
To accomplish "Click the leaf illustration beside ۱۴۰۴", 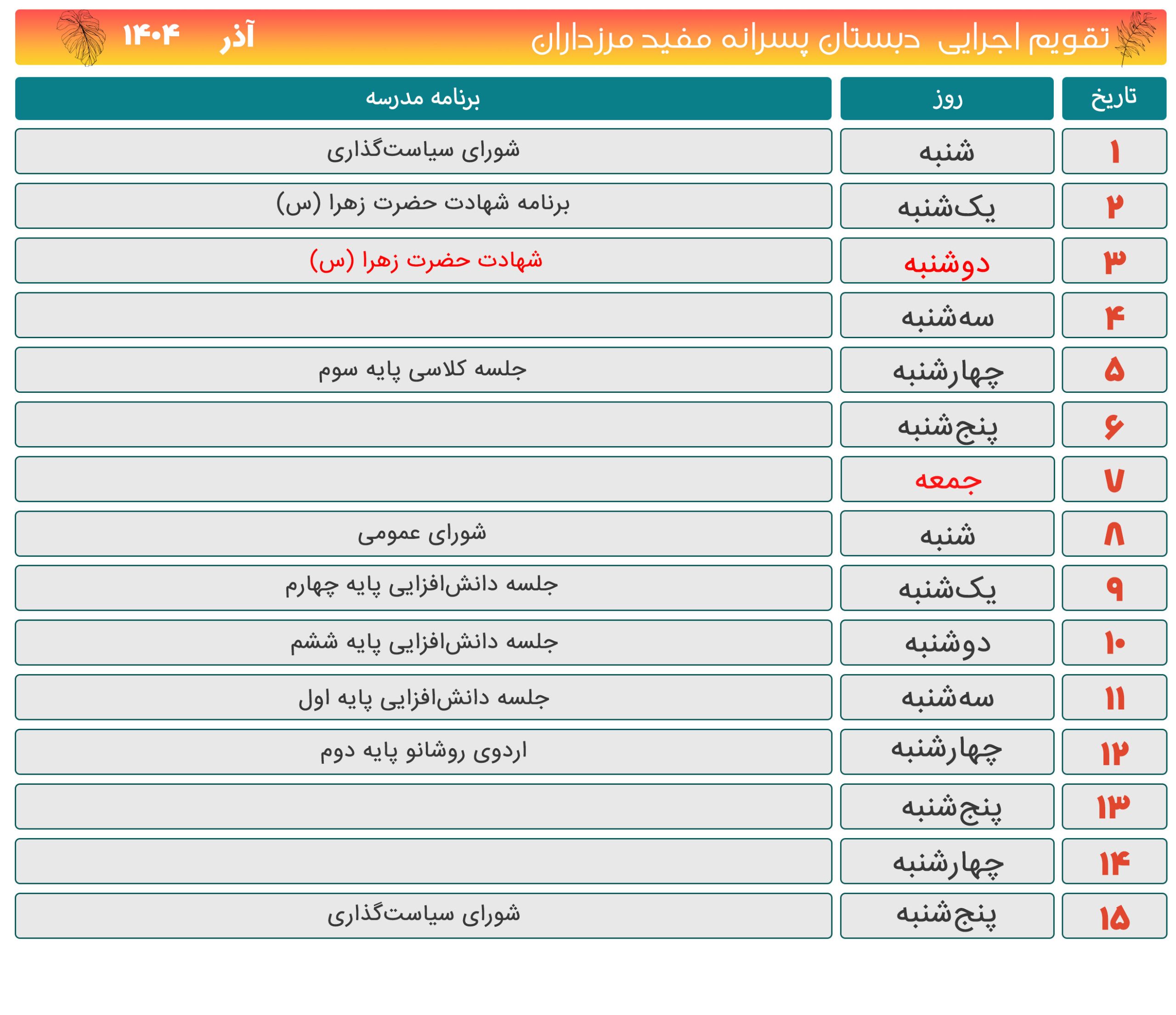I will [x=82, y=37].
